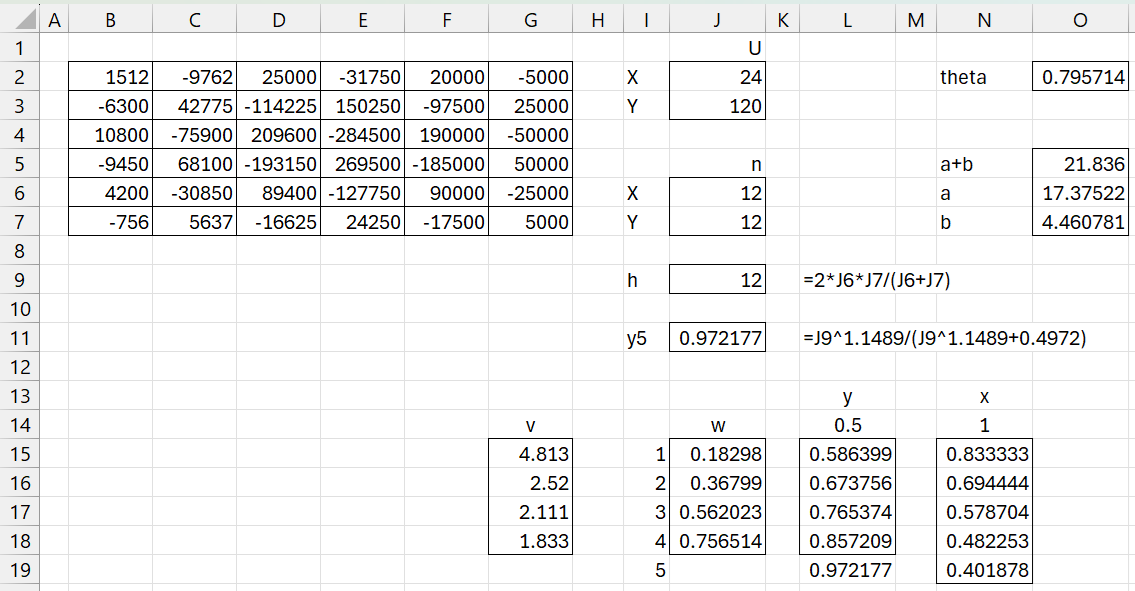Screen dimensions: 1135x591
Task: Select the y5 result cell beside its label
Action: pos(717,339)
